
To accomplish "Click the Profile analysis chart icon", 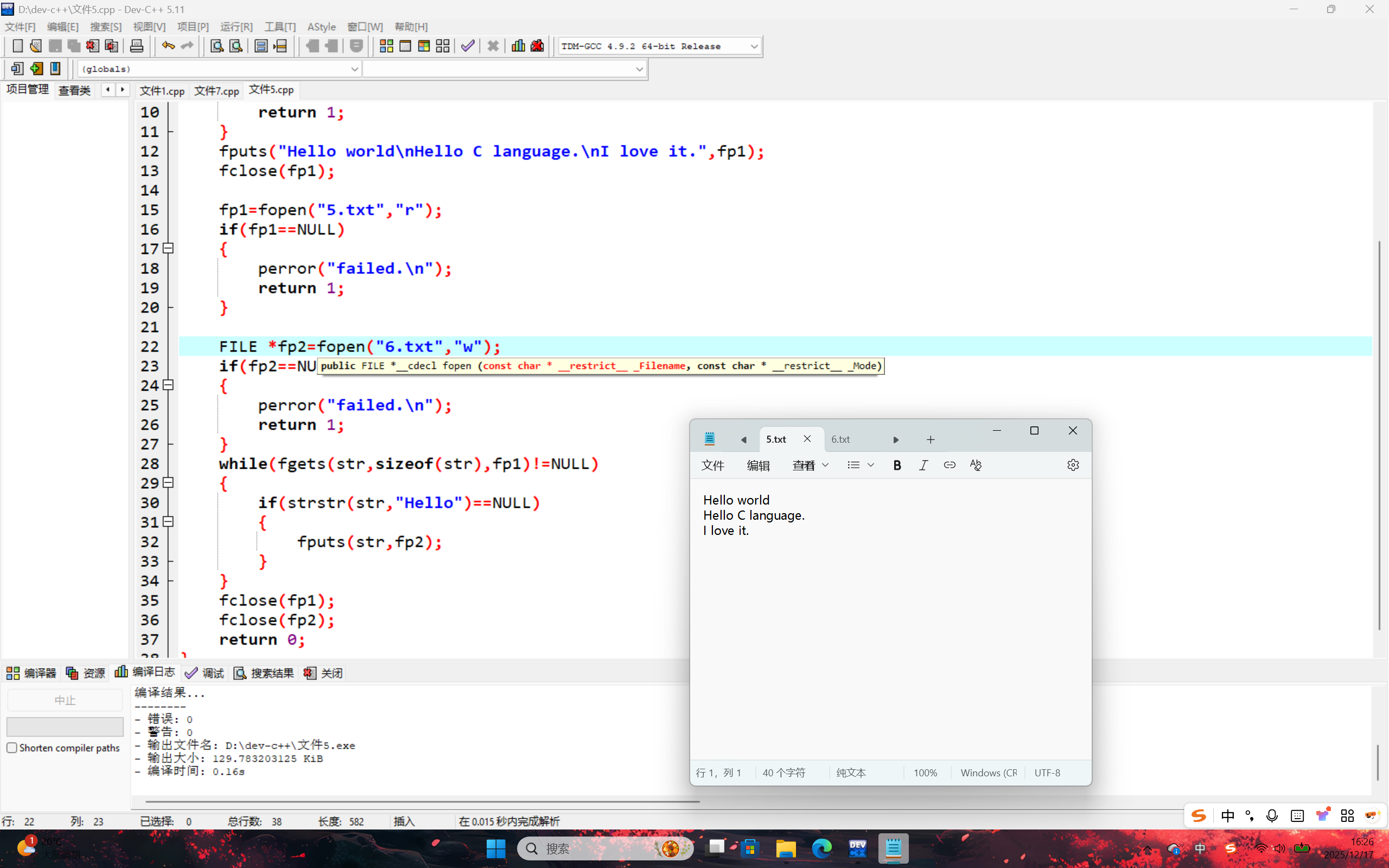I will point(518,46).
